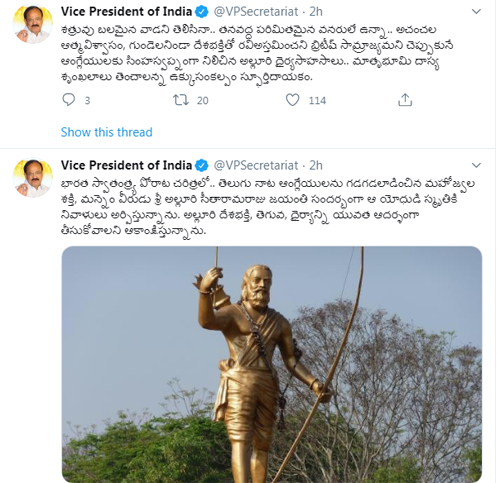Open the first tweet's Telugu text
Screen dimensions: 500x483
(x=257, y=53)
